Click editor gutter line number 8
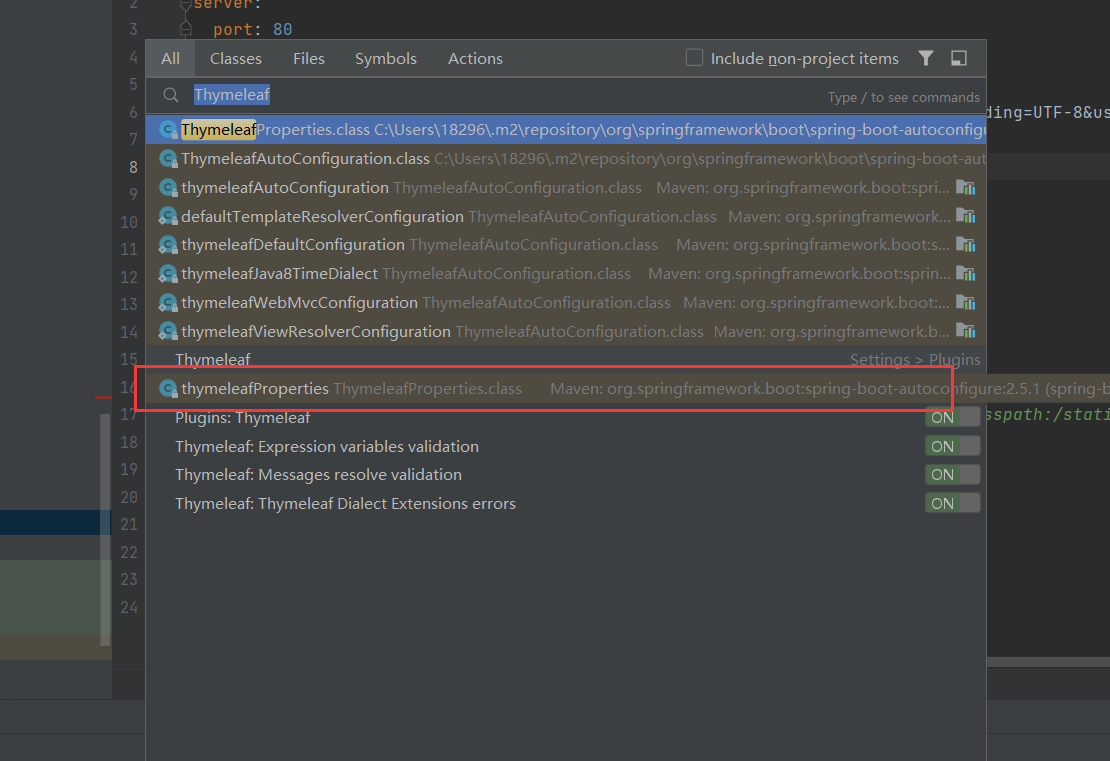This screenshot has width=1110, height=761. (133, 167)
